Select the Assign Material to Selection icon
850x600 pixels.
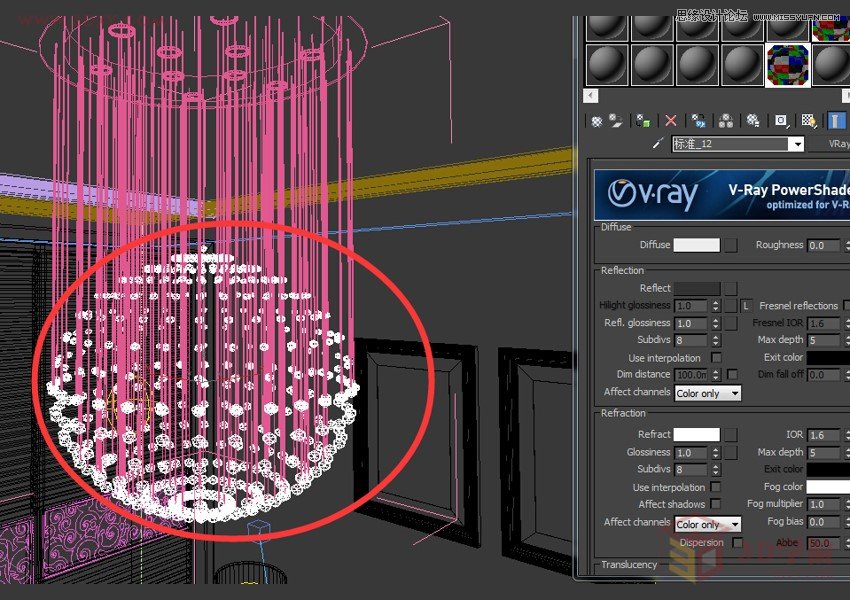(x=641, y=120)
